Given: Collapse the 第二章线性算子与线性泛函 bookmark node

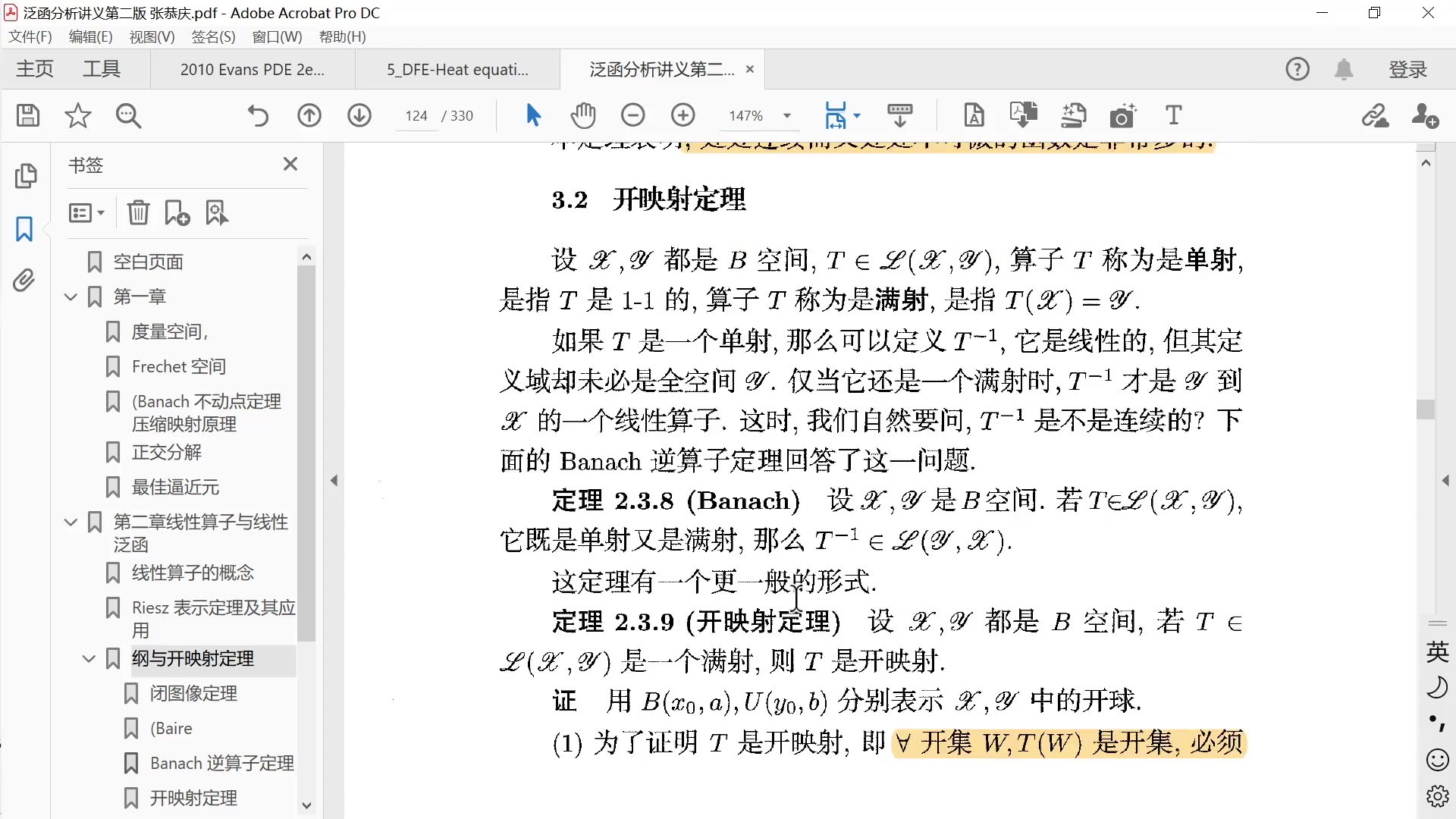Looking at the screenshot, I should tap(71, 522).
